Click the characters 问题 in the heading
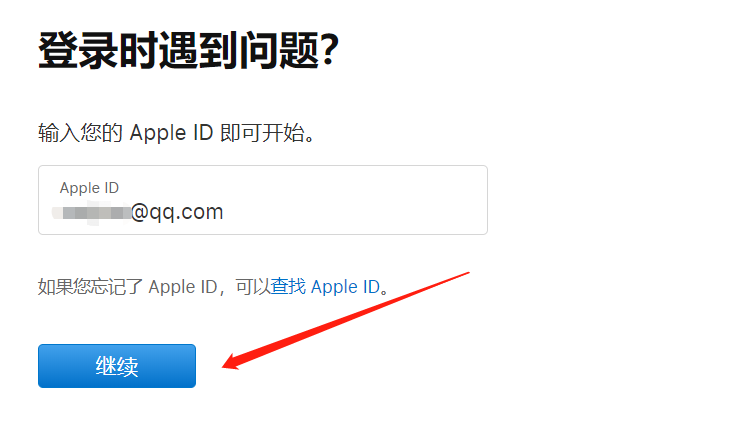This screenshot has width=750, height=436. pos(280,50)
